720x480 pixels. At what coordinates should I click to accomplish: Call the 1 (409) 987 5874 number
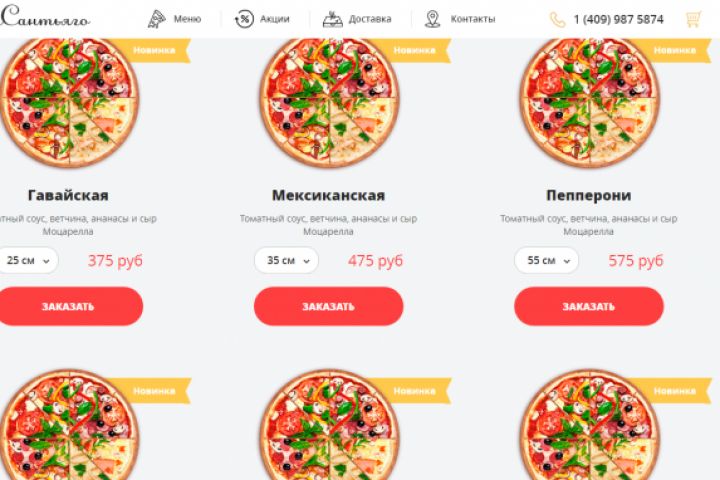pos(618,20)
